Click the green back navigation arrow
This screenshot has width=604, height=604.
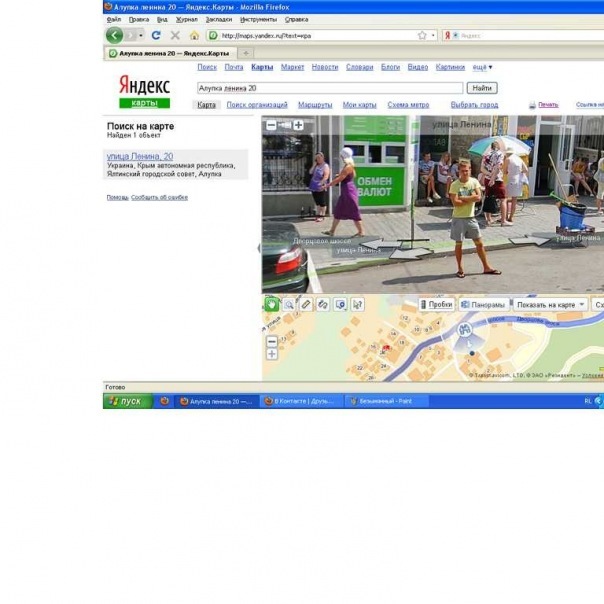pyautogui.click(x=115, y=35)
